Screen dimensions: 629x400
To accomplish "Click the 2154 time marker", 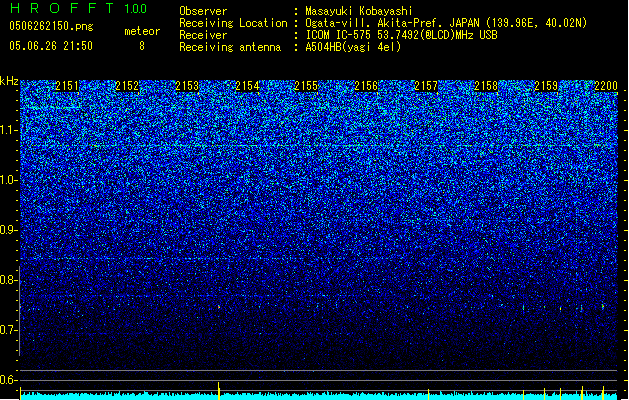I will click(x=247, y=86).
